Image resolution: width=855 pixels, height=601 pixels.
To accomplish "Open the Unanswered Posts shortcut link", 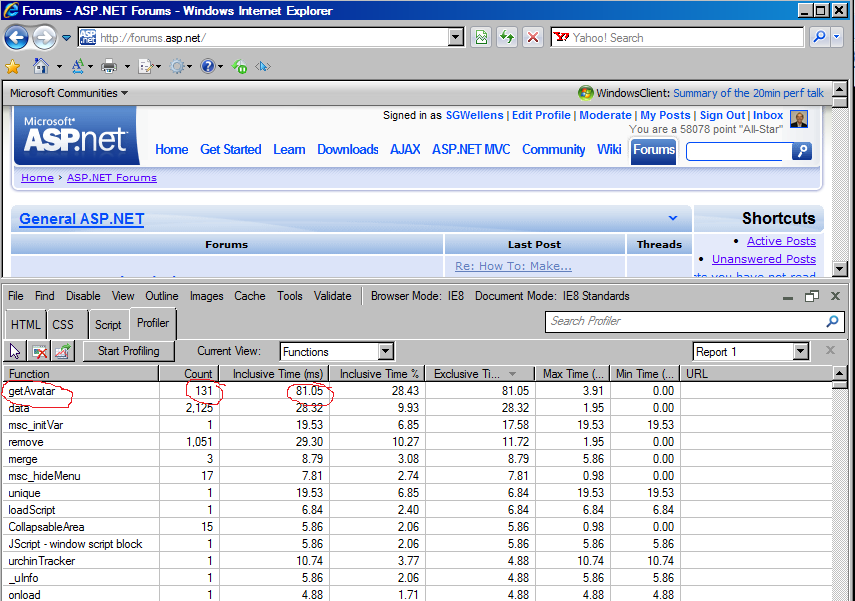I will click(764, 259).
